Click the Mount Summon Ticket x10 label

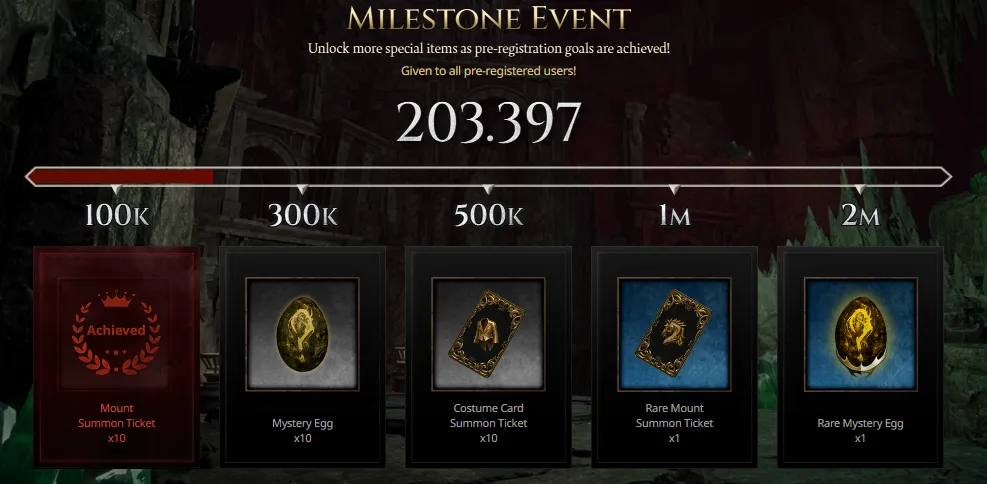pos(116,423)
